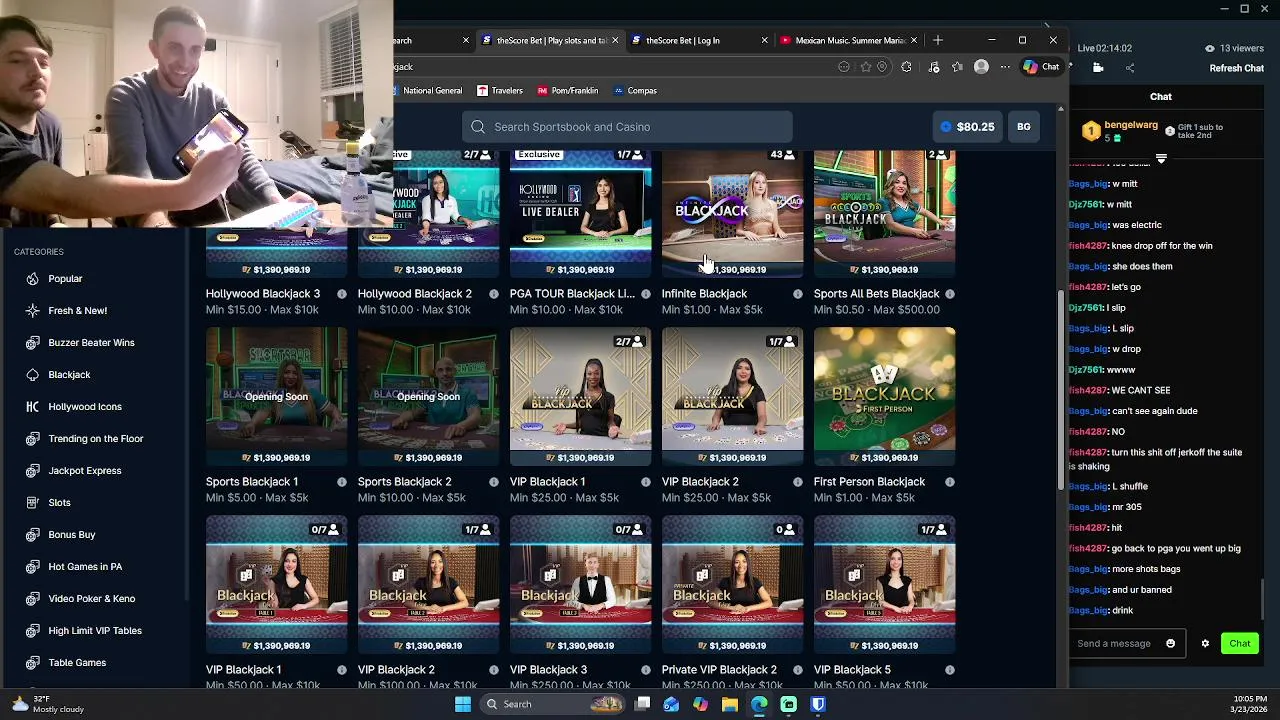Select Blackjack category in sidebar
The width and height of the screenshot is (1280, 720).
pos(69,375)
